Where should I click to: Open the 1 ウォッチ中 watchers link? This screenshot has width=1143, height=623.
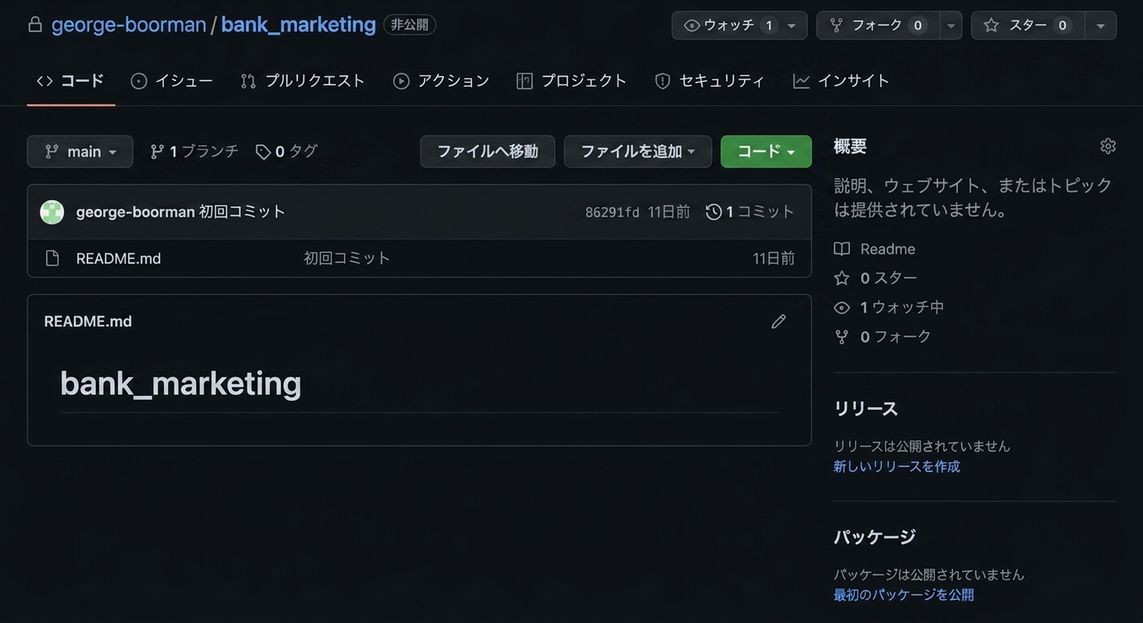tap(902, 307)
